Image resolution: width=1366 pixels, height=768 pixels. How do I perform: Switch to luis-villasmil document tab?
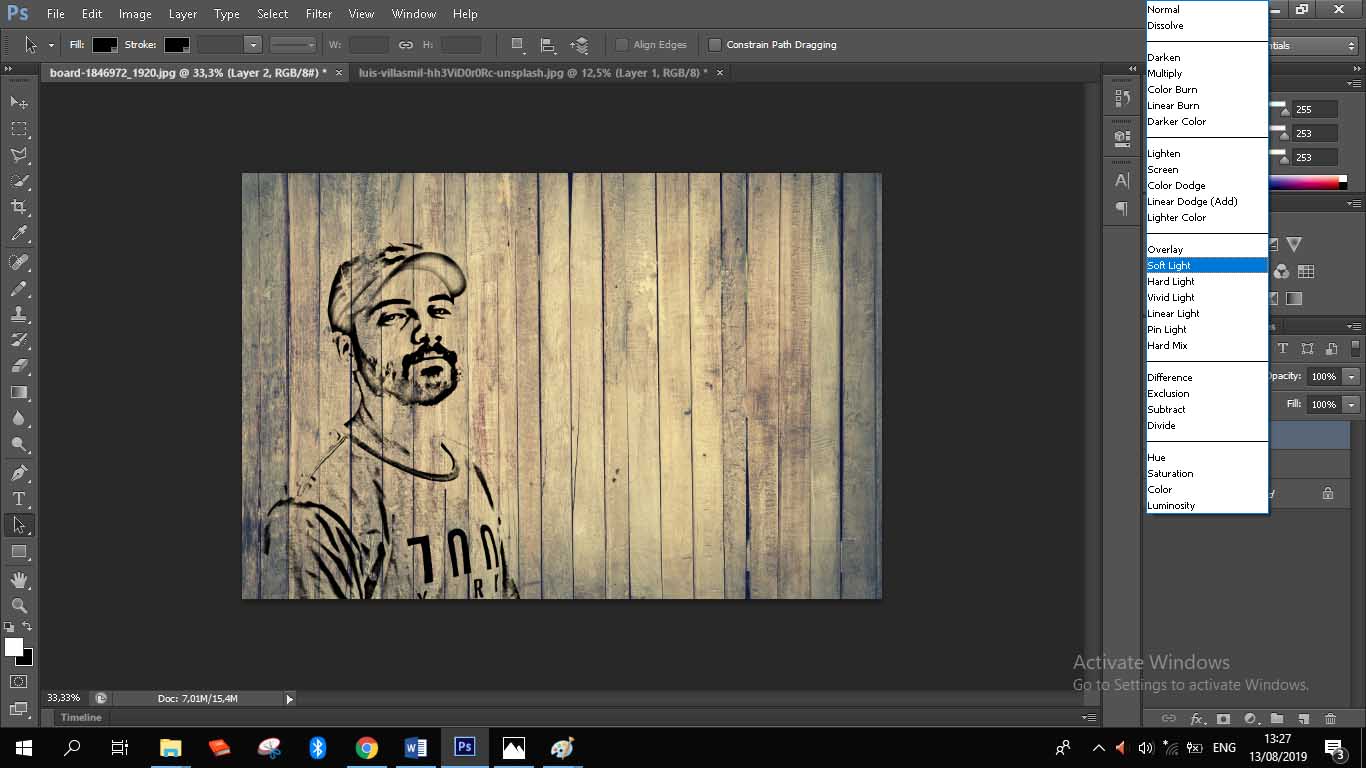(x=532, y=73)
